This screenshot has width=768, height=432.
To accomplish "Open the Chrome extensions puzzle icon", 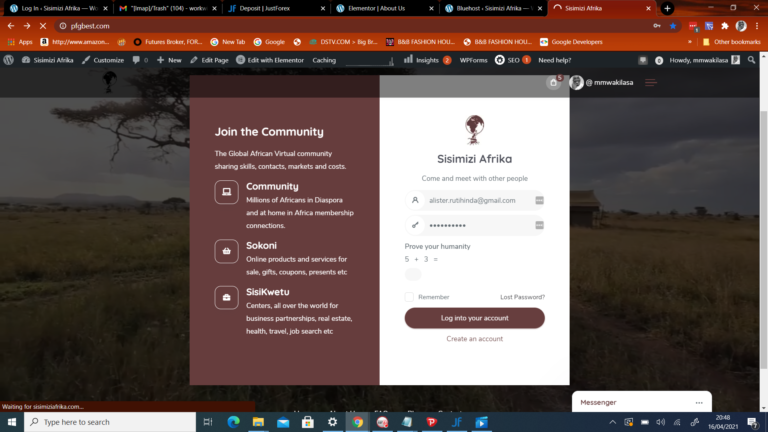I will (x=725, y=26).
